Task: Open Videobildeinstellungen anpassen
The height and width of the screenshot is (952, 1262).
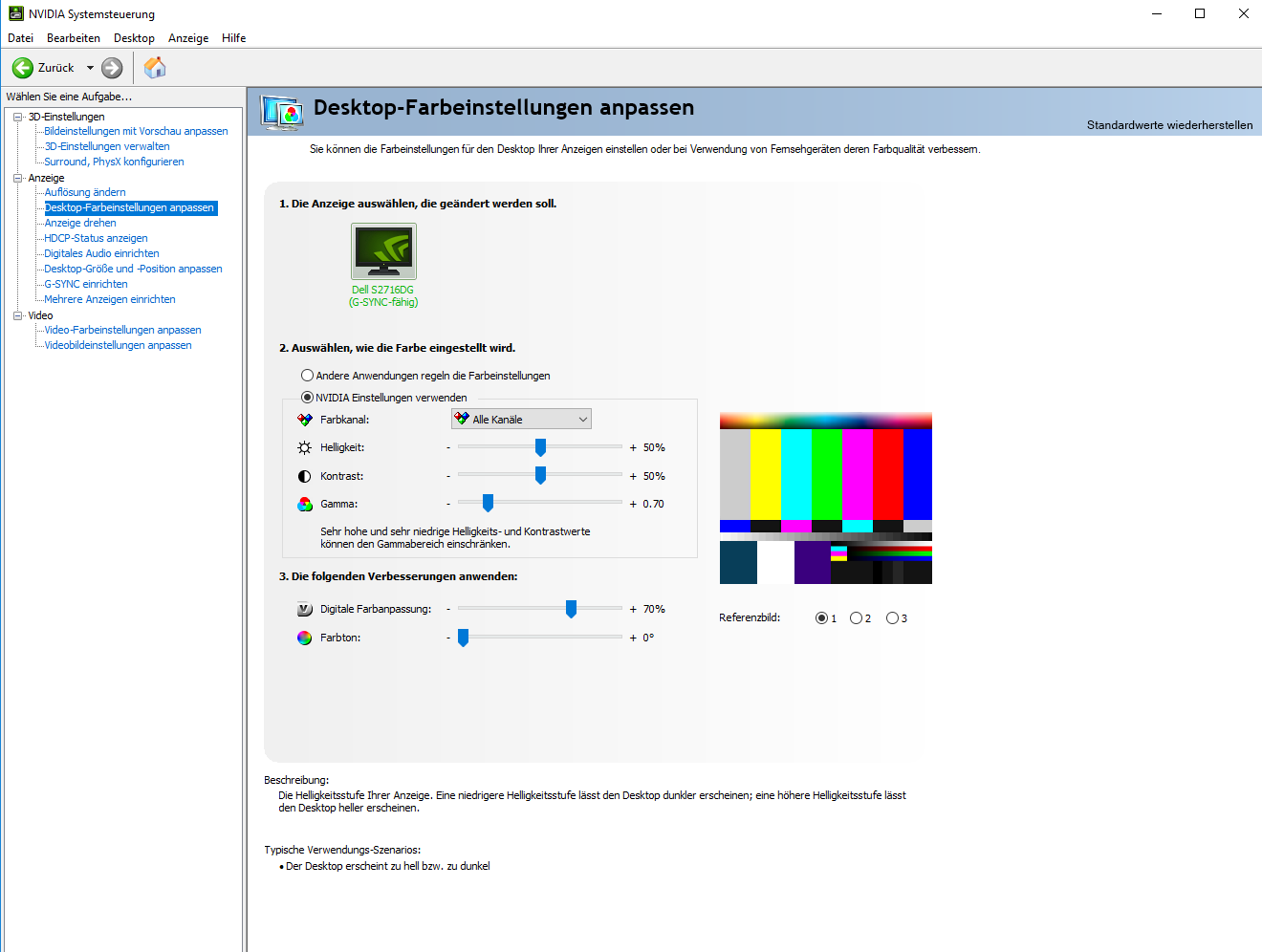Action: (118, 345)
